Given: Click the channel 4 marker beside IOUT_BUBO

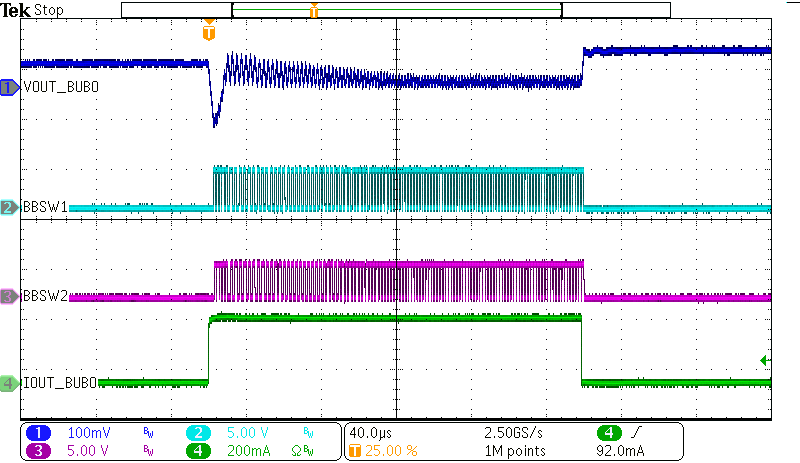Looking at the screenshot, I should 9,383.
